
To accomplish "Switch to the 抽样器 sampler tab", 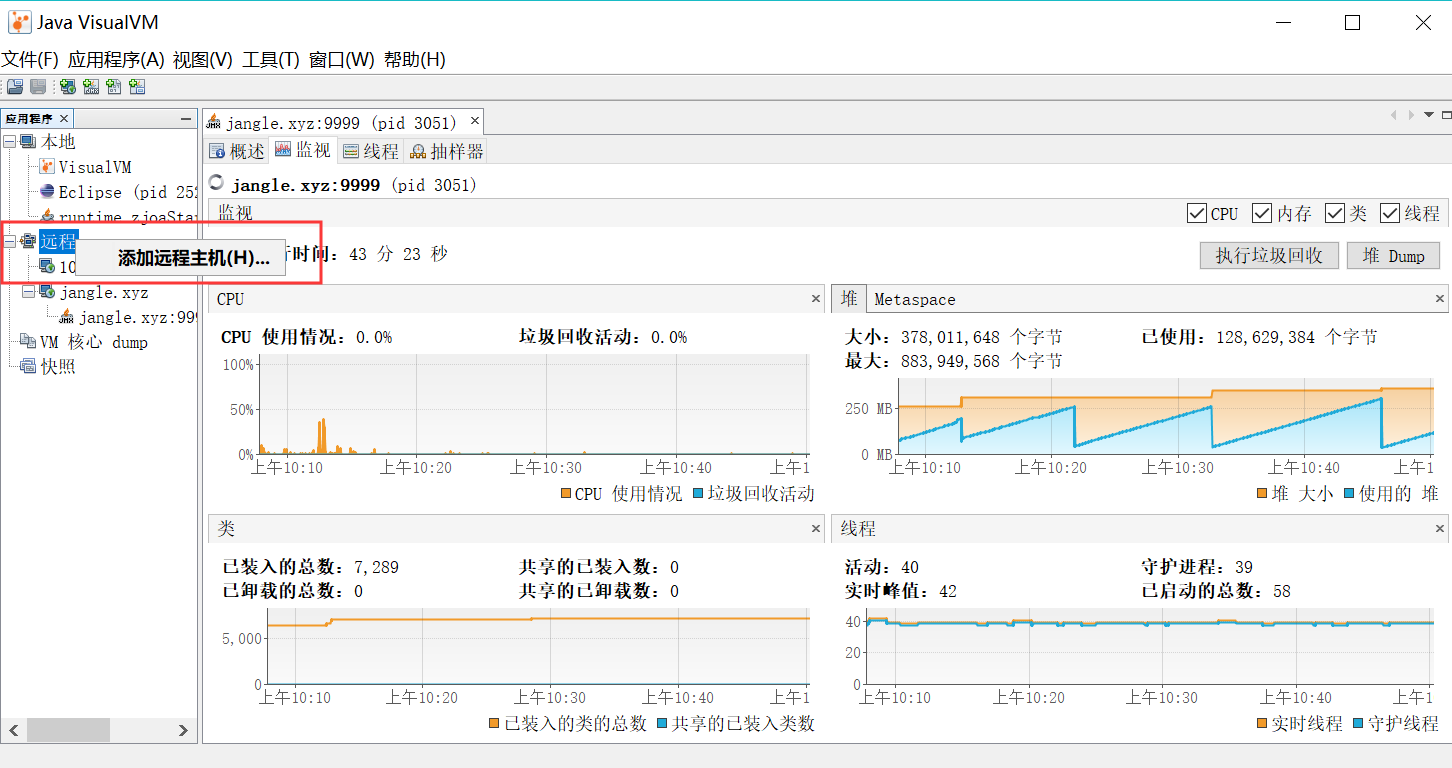I will 445,151.
